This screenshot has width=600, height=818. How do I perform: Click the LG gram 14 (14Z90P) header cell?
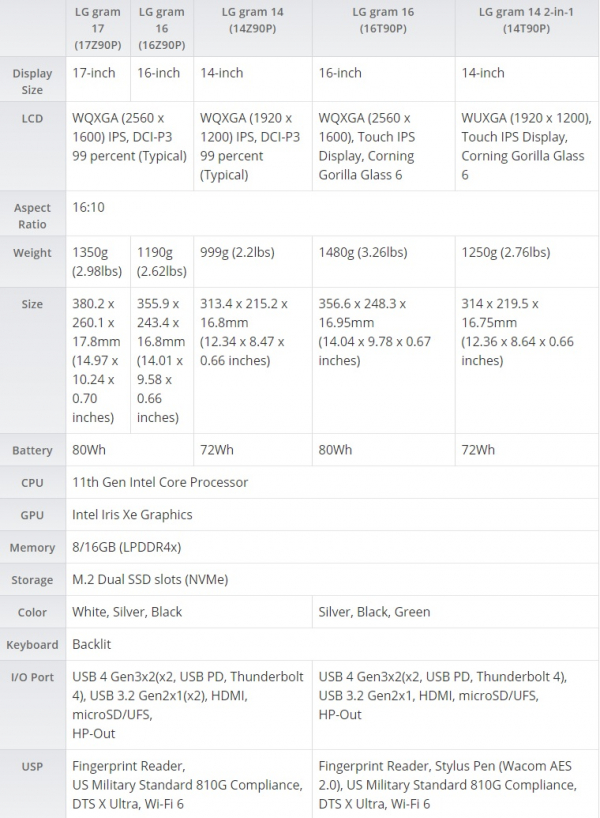coord(253,28)
